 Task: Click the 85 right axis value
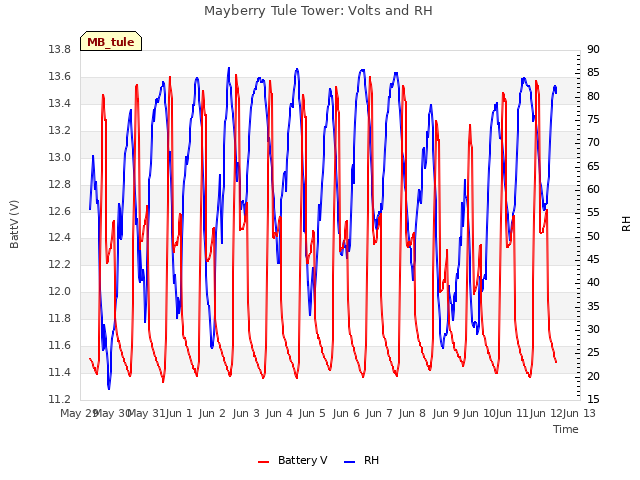coord(593,73)
